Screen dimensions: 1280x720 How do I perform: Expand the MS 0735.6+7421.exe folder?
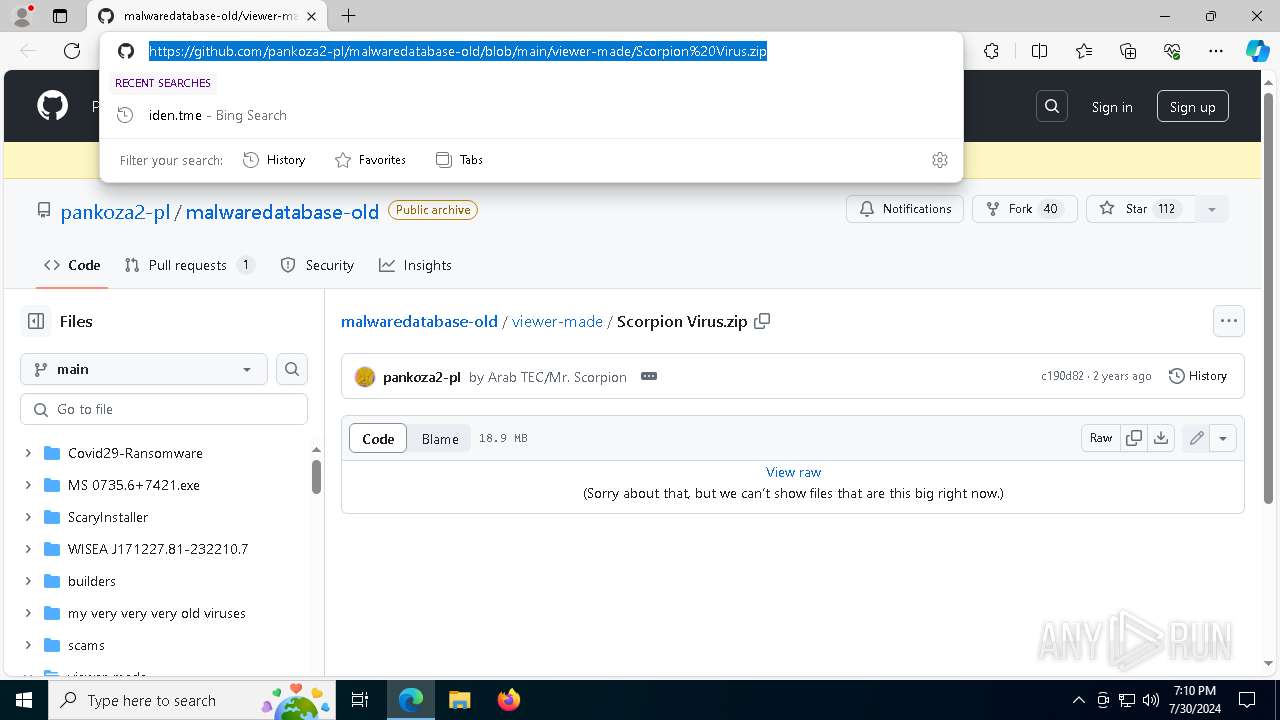point(28,485)
